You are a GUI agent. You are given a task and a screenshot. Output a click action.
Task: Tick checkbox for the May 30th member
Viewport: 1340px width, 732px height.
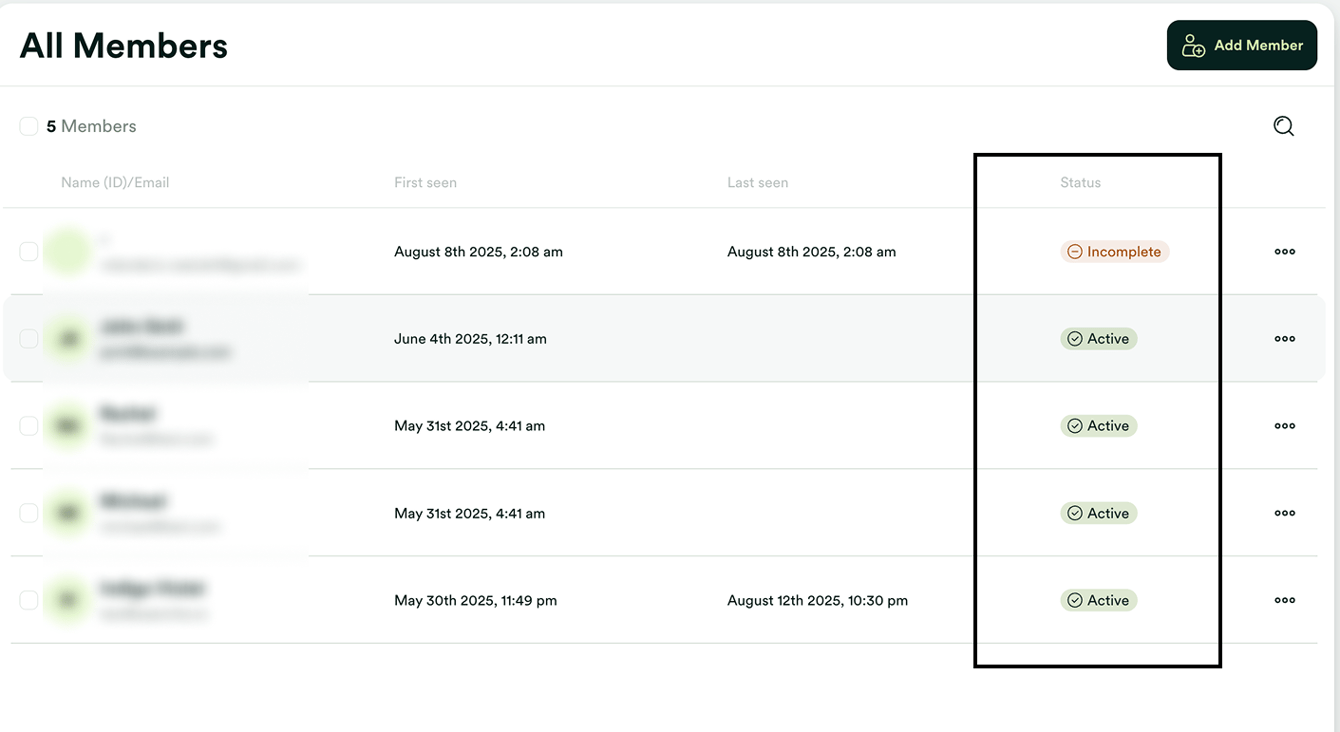29,601
